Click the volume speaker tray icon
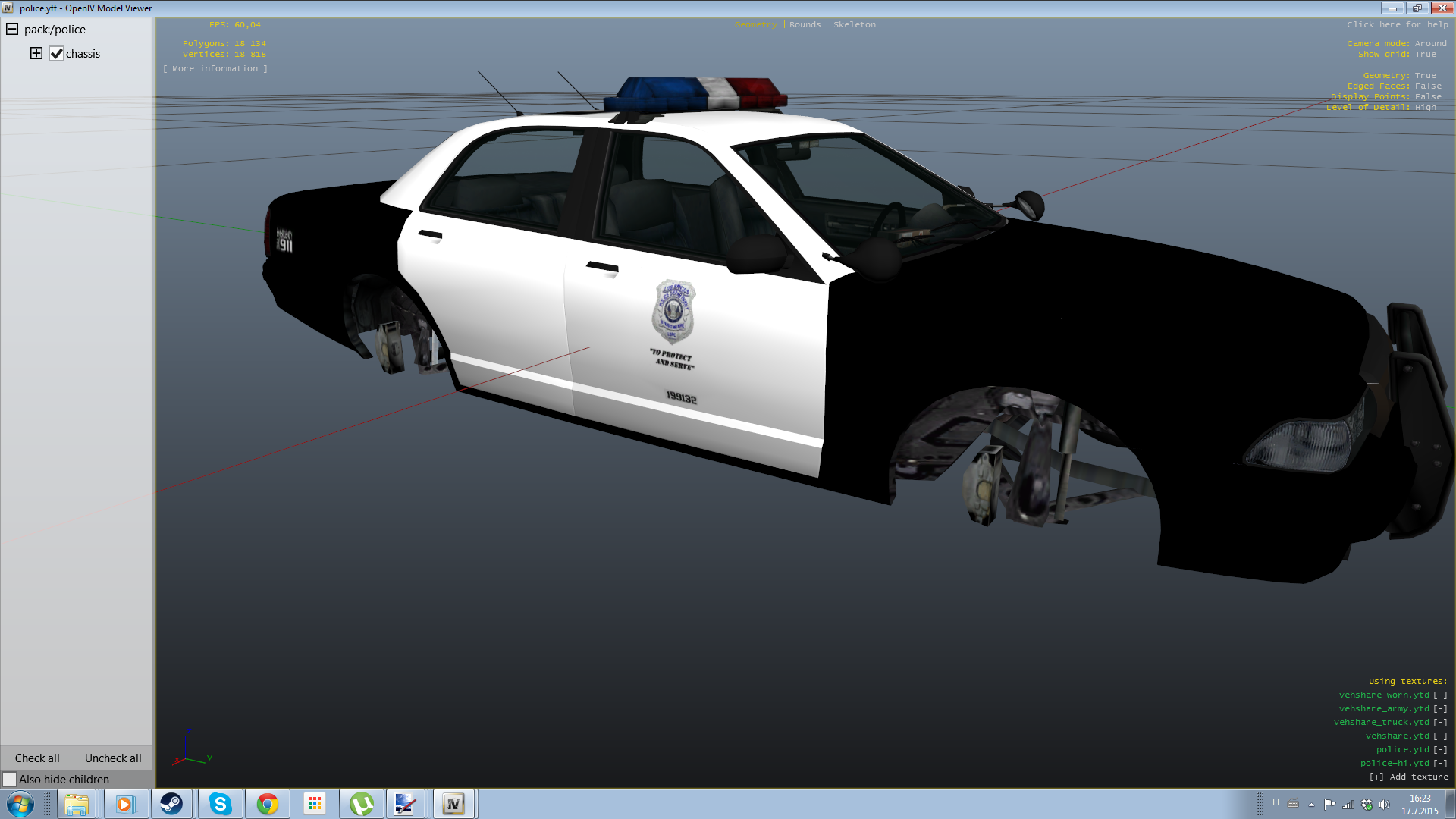This screenshot has height=819, width=1456. 1384,805
